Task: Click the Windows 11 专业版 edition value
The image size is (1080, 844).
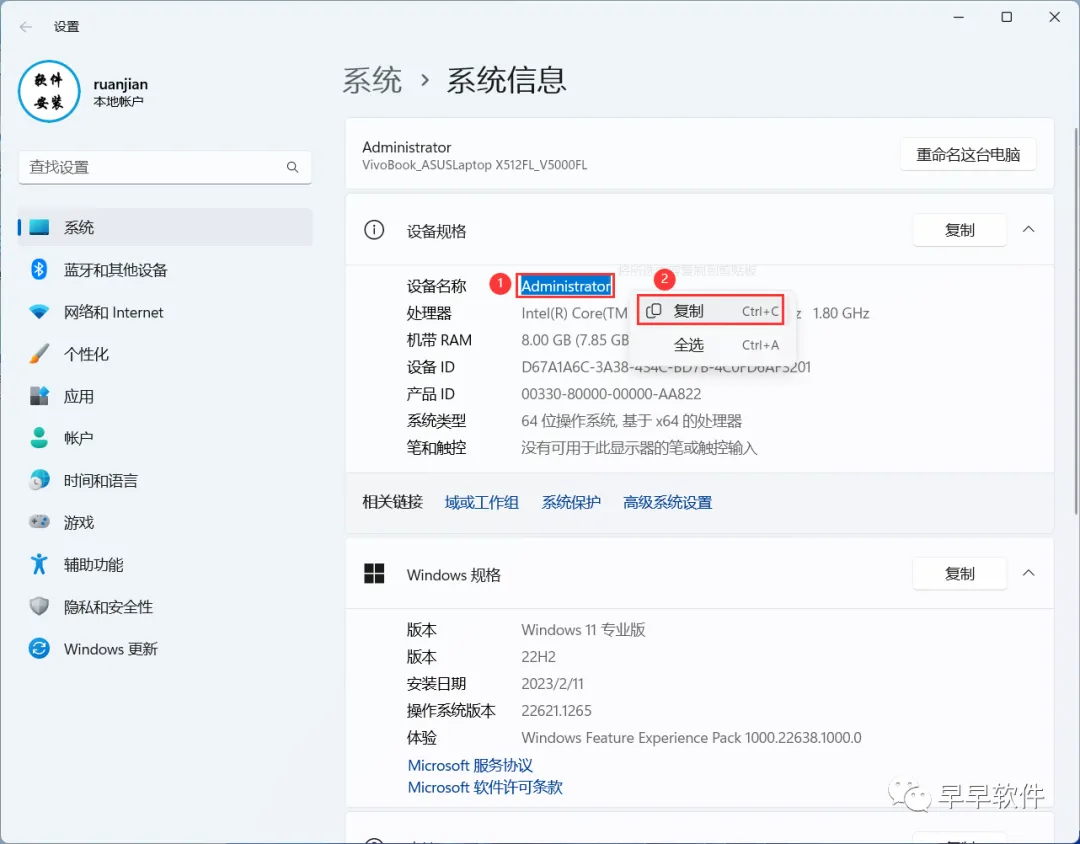Action: tap(583, 630)
